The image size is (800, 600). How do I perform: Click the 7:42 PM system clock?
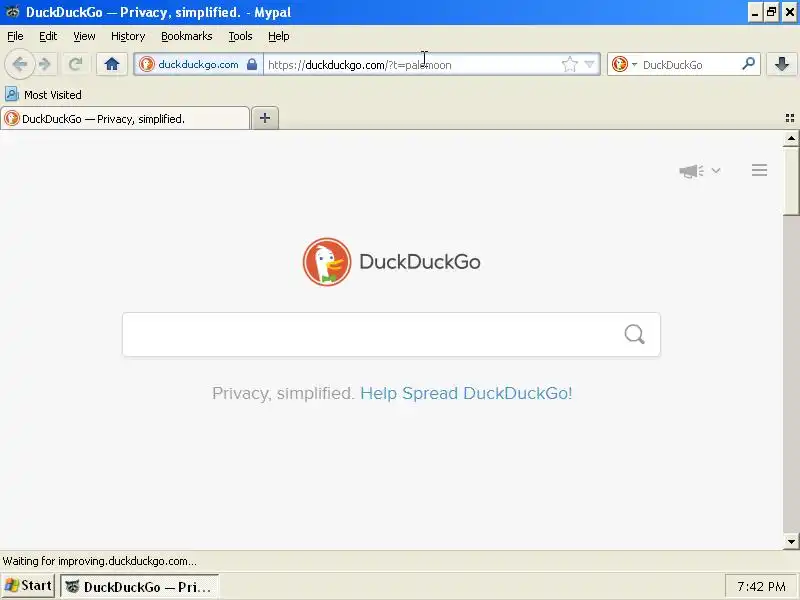(761, 587)
